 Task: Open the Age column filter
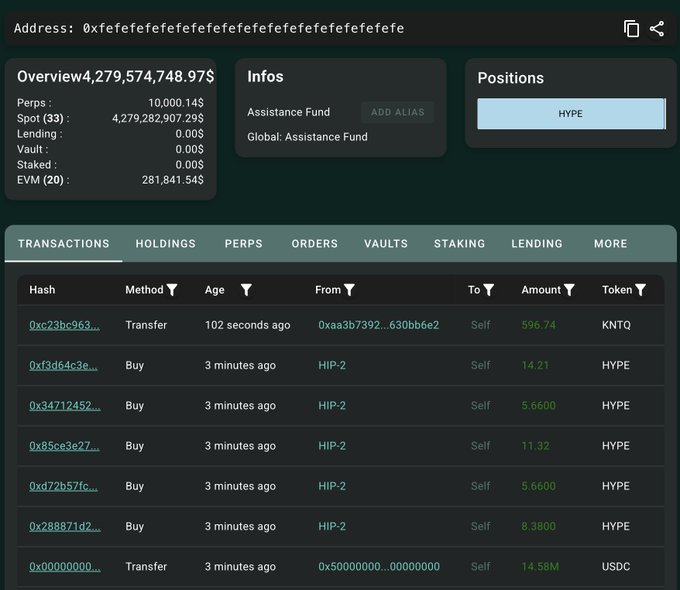coord(246,290)
